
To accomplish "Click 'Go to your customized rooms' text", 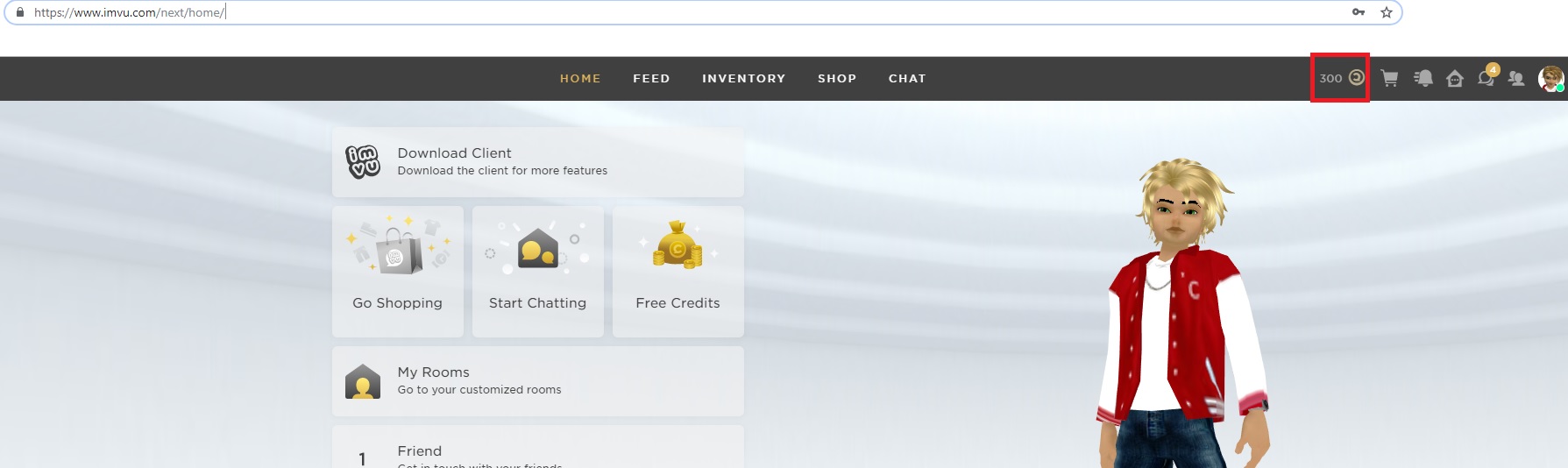I will point(479,390).
